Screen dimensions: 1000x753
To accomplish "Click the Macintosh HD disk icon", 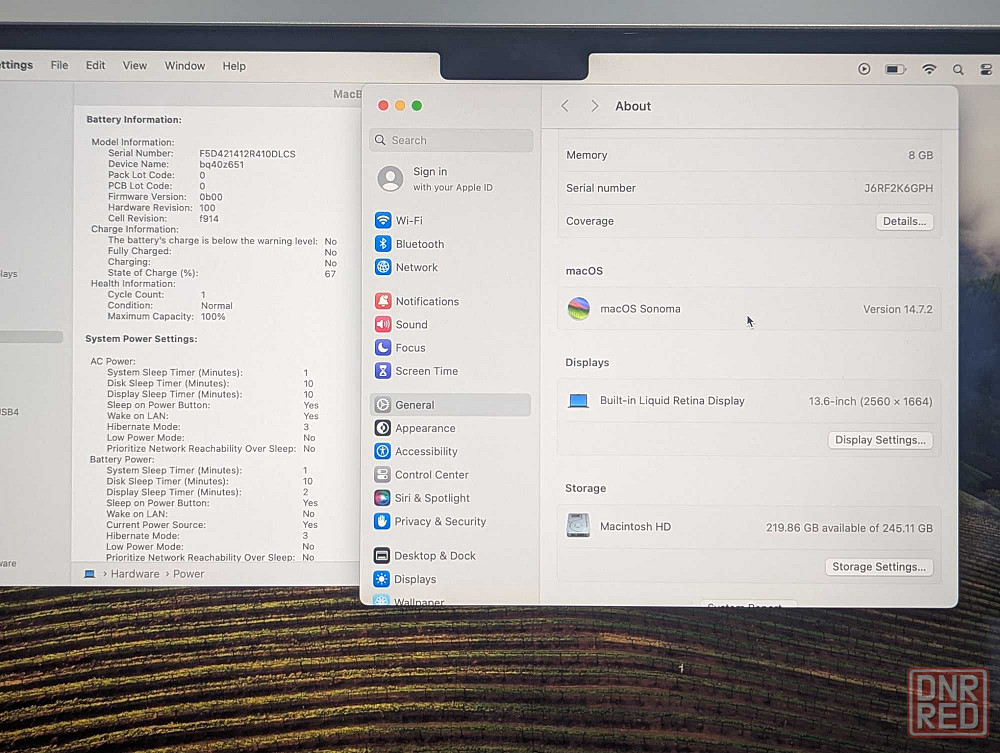I will (578, 526).
